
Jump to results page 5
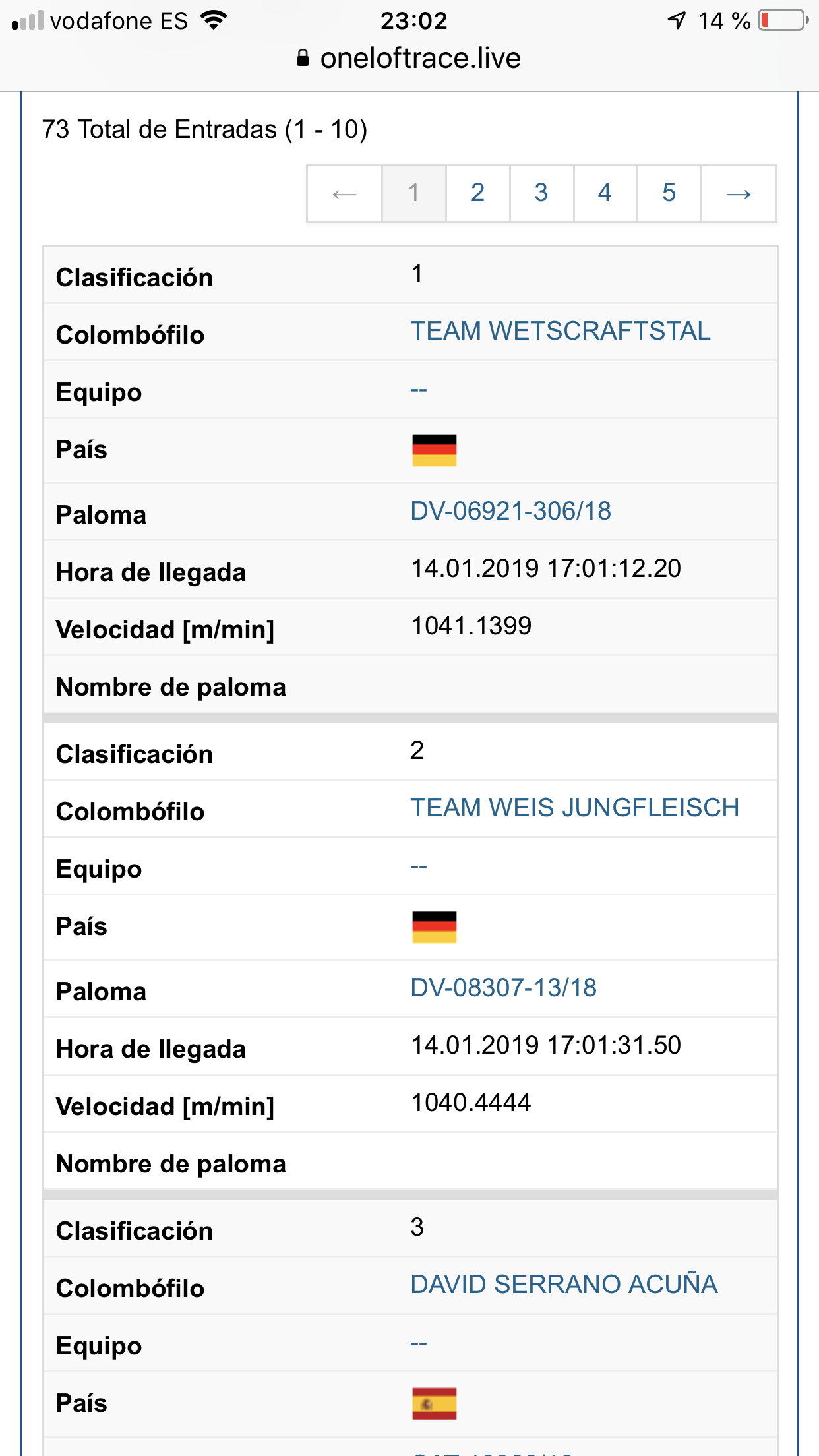tap(669, 193)
